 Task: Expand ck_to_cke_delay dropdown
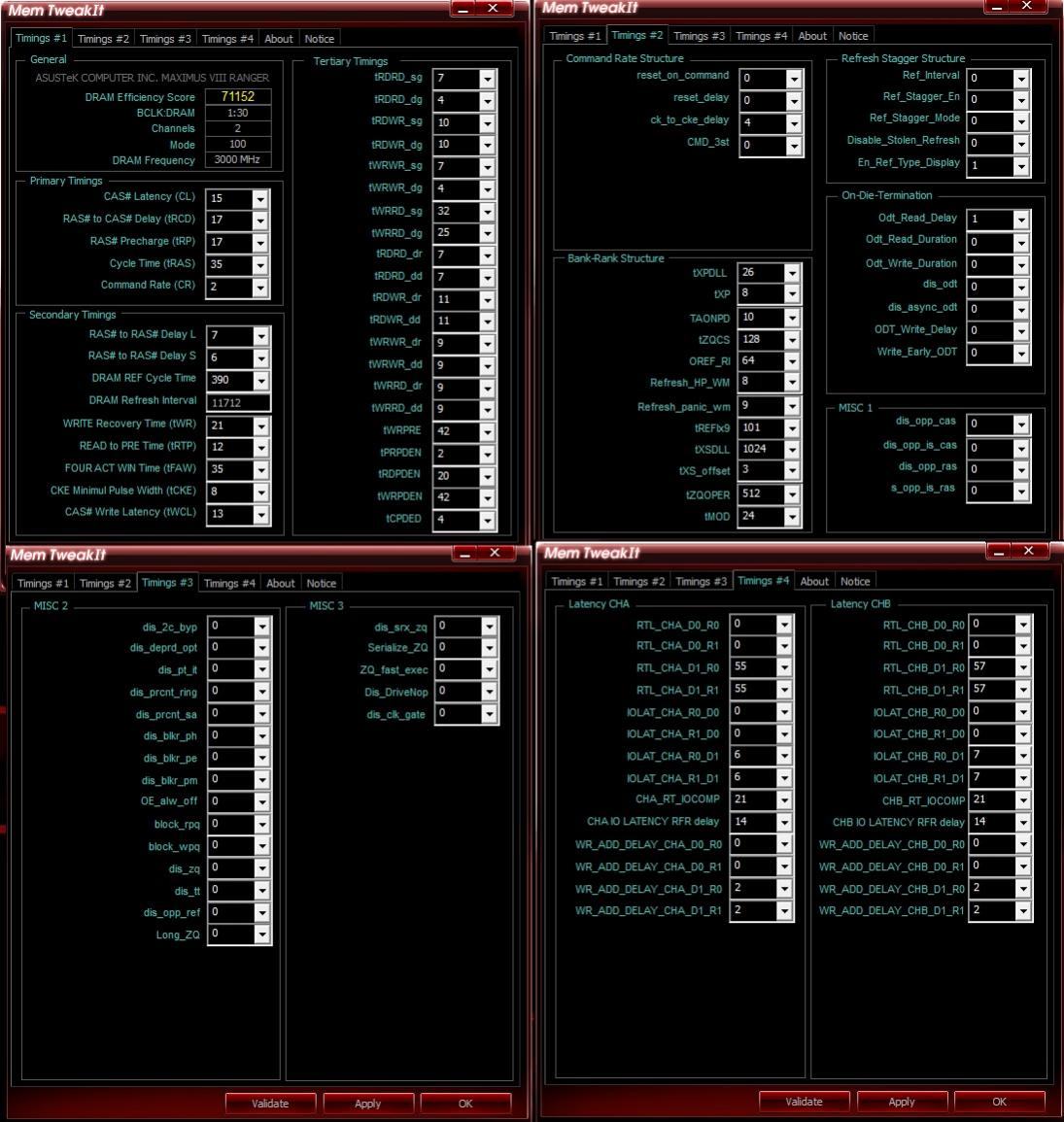tap(794, 123)
